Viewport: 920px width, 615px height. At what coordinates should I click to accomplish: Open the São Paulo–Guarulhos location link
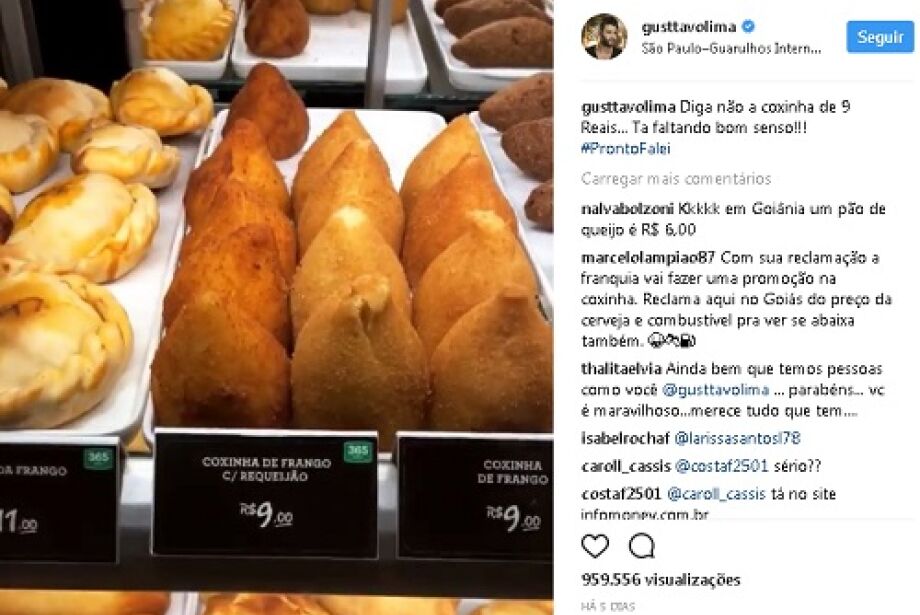tap(731, 49)
